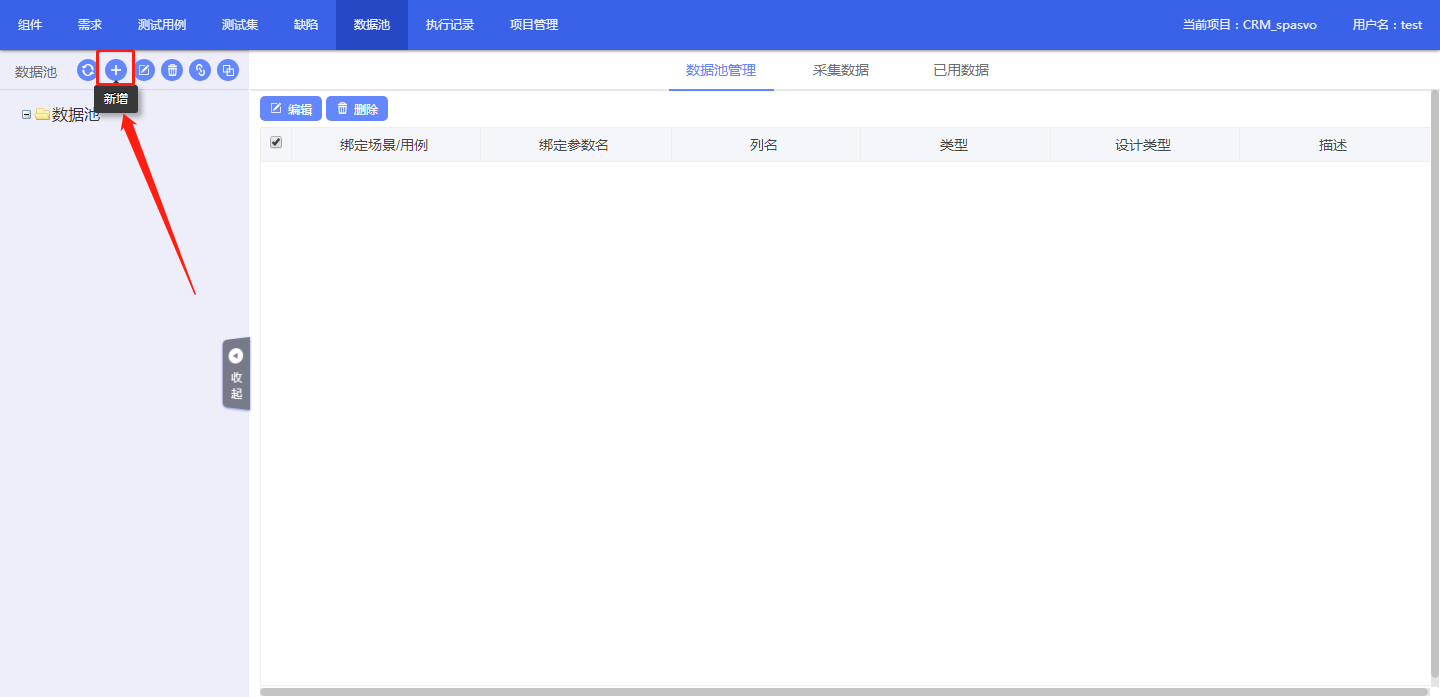The width and height of the screenshot is (1440, 697).
Task: Click the horizontal scrollbar below the table
Action: tap(843, 691)
